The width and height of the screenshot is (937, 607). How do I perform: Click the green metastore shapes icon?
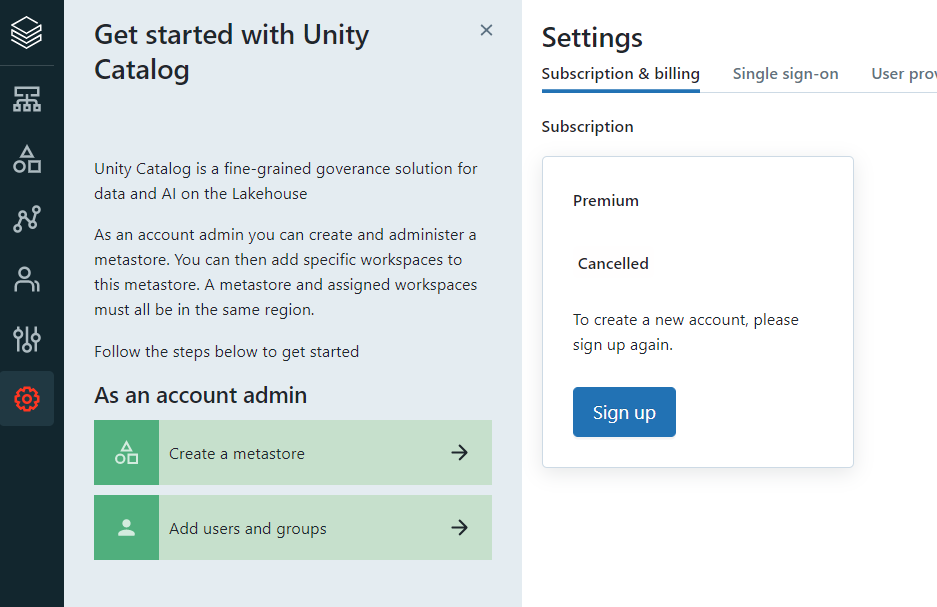pos(126,452)
